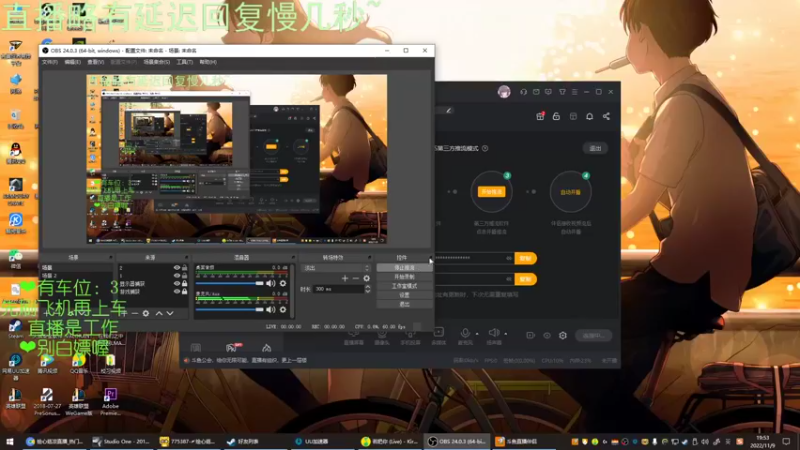This screenshot has width=800, height=450.
Task: Copy the first stream key with the 复制 button
Action: [526, 258]
